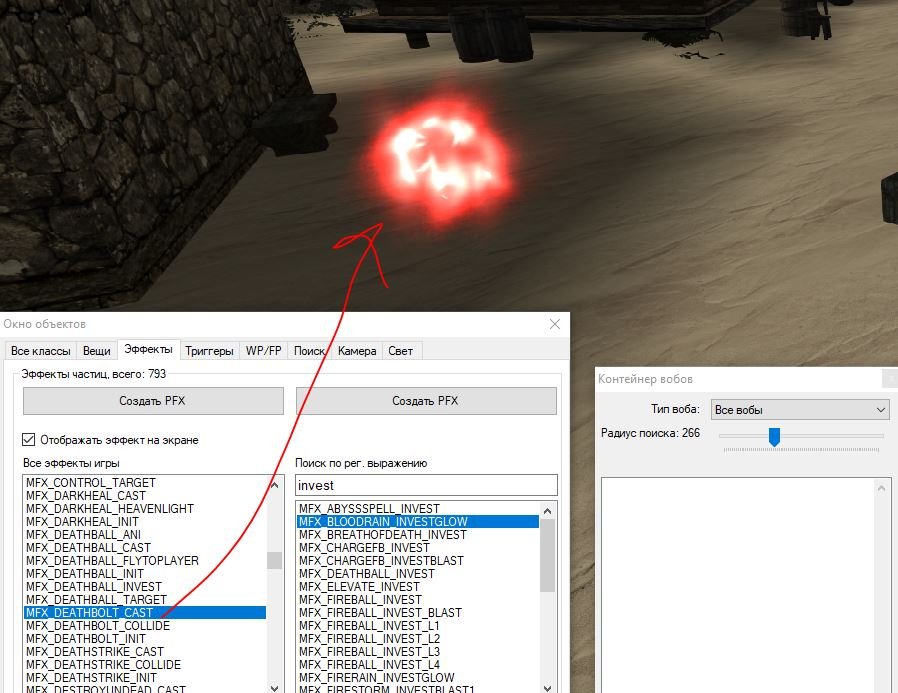The width and height of the screenshot is (898, 693).
Task: Close the Окно объектов window
Action: point(555,324)
